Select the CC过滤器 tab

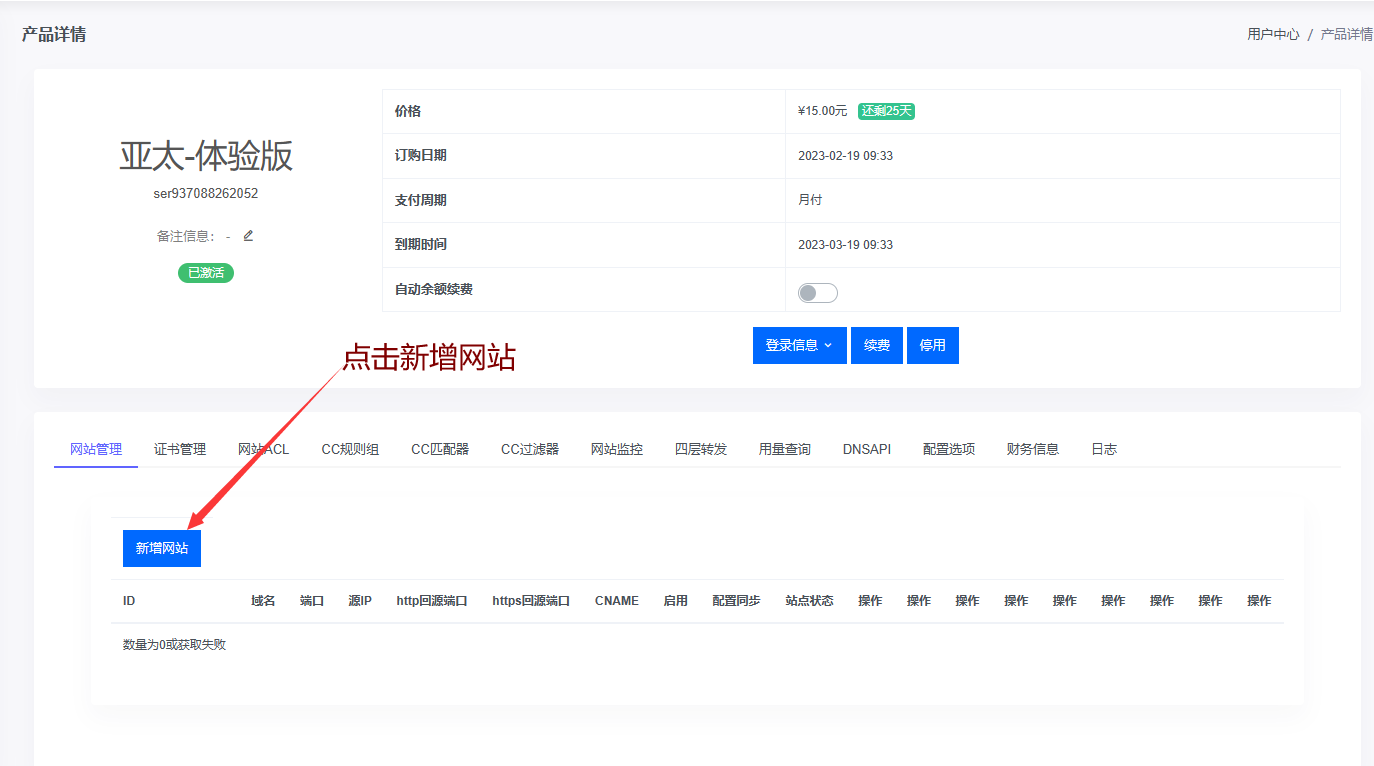point(530,449)
